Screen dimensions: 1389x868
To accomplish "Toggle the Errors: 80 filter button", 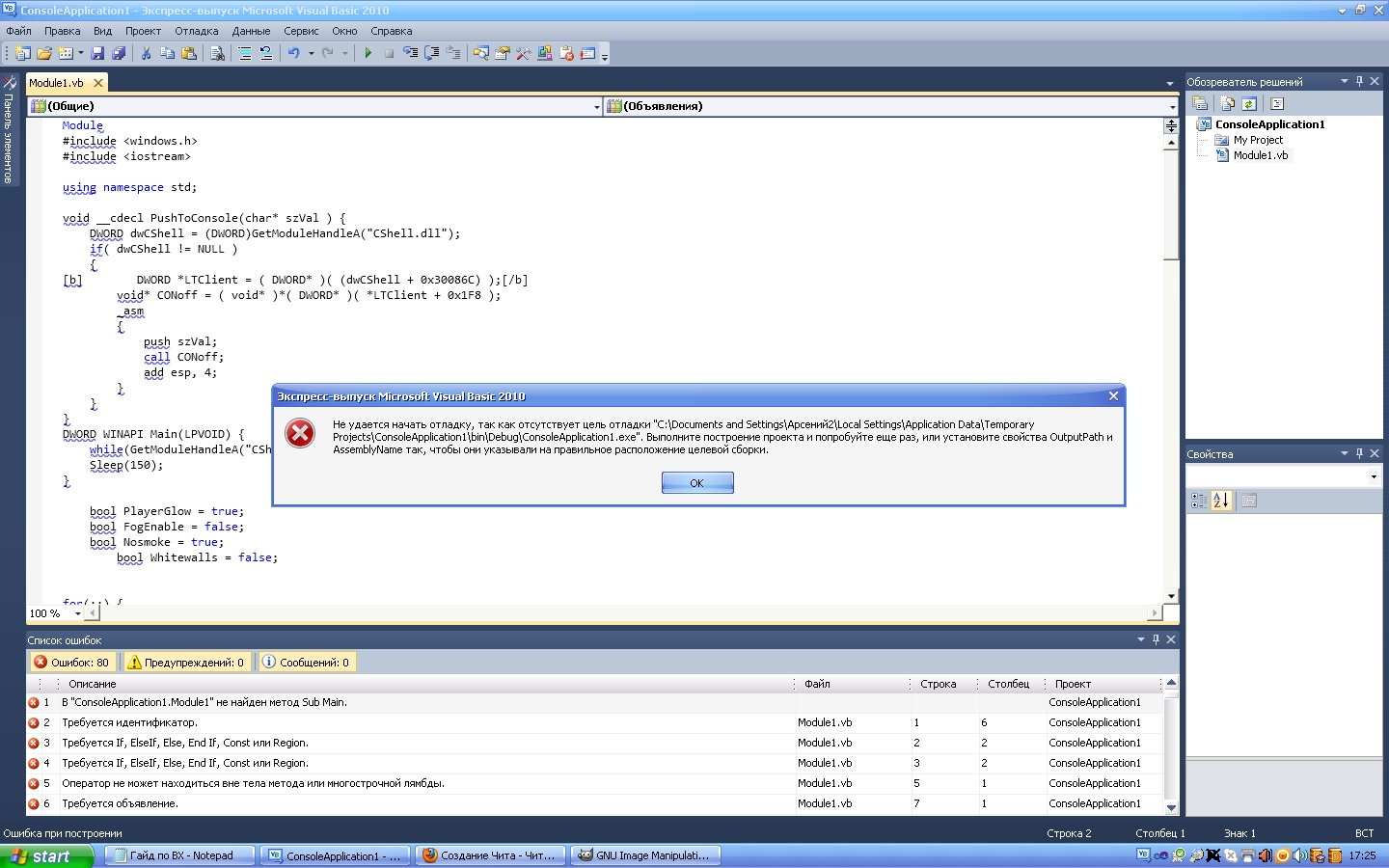I will pos(72,663).
